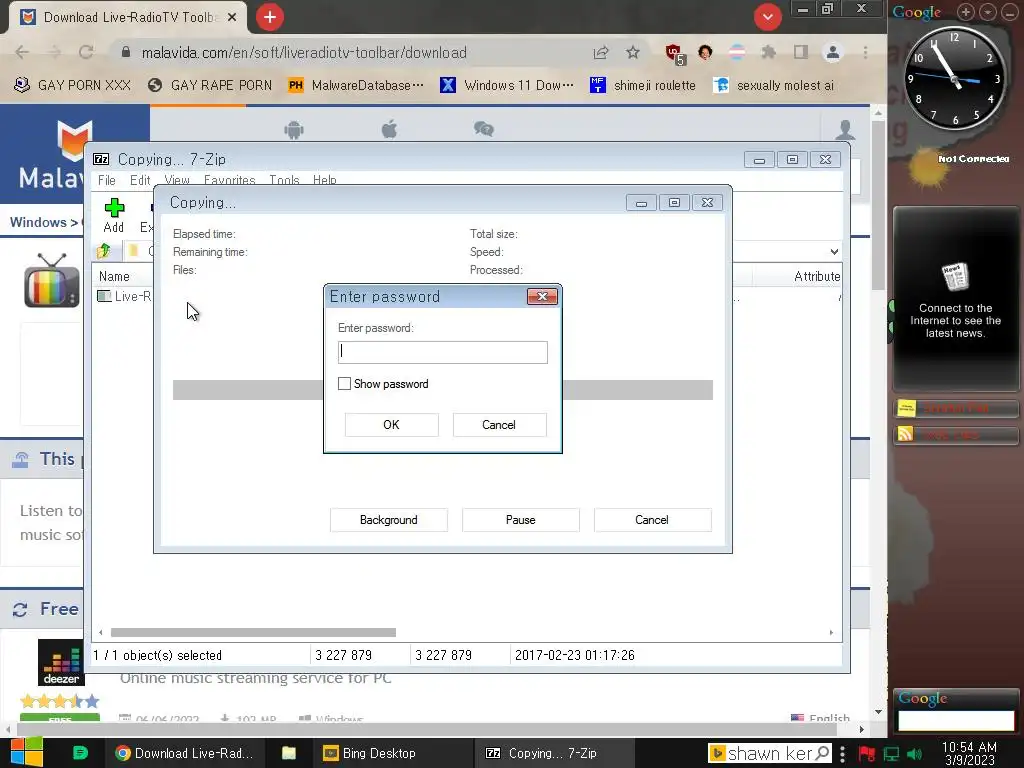Click 7-Zip up-folder icon

click(x=104, y=251)
